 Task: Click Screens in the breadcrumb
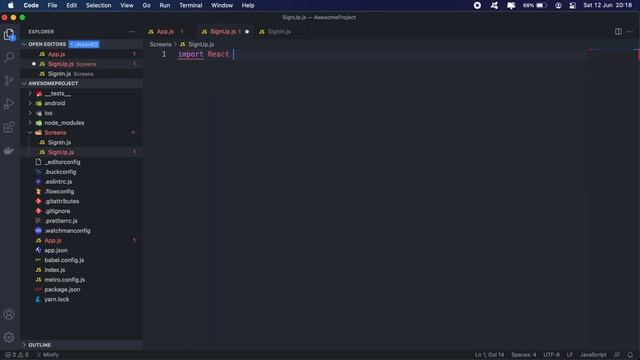160,44
